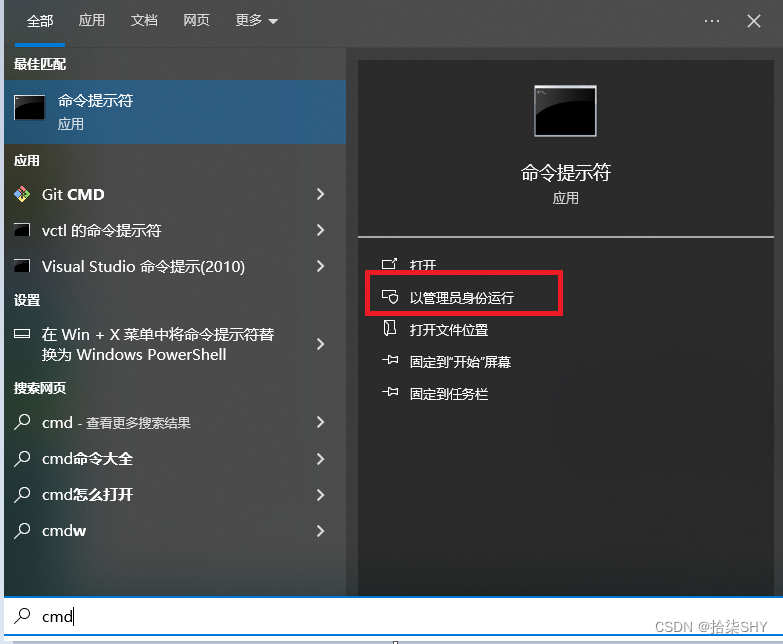Expand the Git CMD result arrow
This screenshot has height=644, width=783.
point(321,194)
